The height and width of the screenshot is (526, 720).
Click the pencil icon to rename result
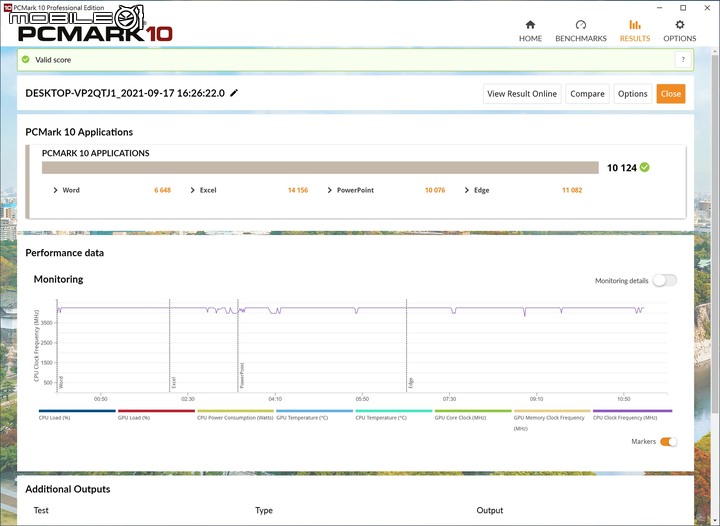[x=234, y=93]
